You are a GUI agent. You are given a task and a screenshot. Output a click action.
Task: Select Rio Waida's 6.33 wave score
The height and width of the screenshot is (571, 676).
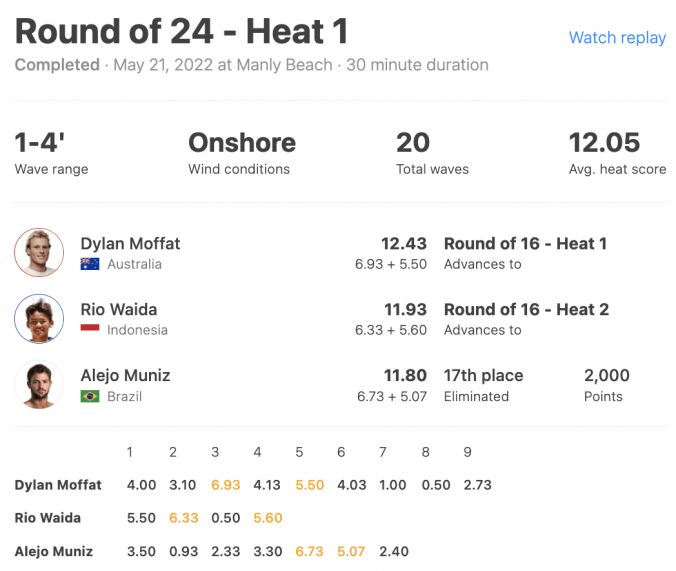[x=184, y=518]
